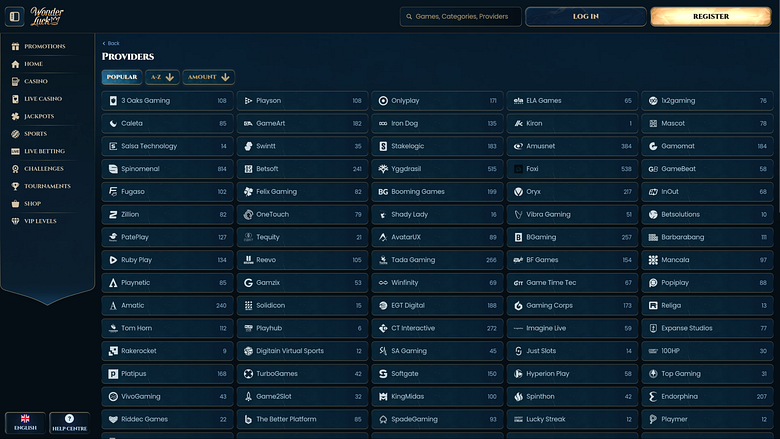This screenshot has height=439, width=780.
Task: Go to Home in sidebar
Action: [x=33, y=64]
